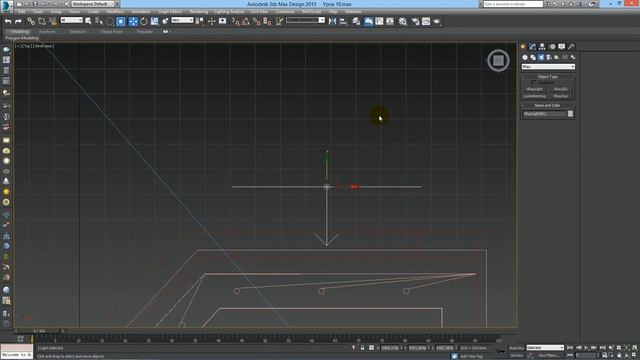Activate the Select and Link tool
This screenshot has width=640, height=360.
(31, 21)
